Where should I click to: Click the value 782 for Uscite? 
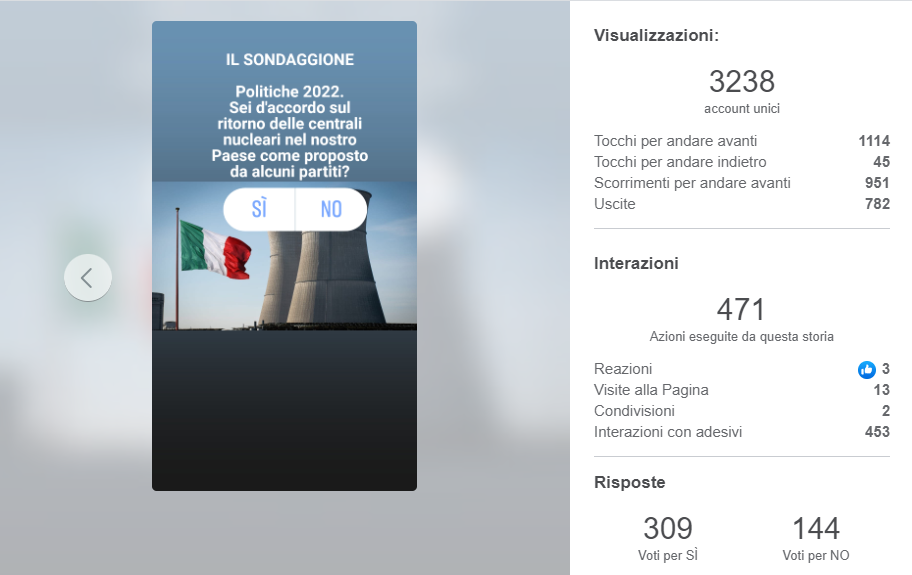[877, 203]
